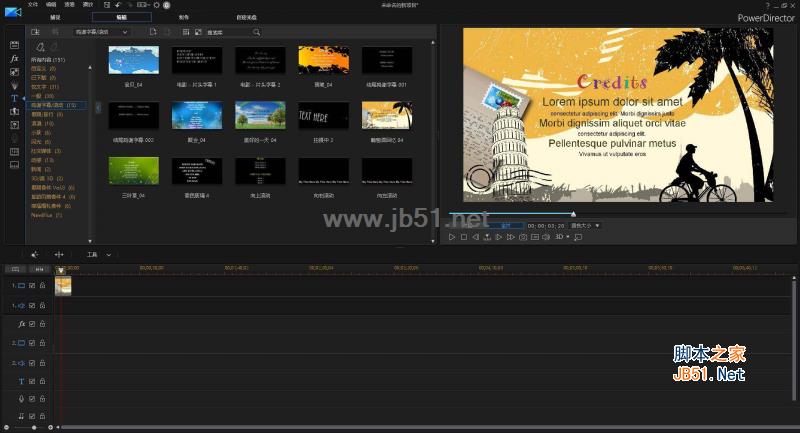Image resolution: width=800 pixels, height=433 pixels.
Task: Click the undo arrow in top bar
Action: click(118, 5)
